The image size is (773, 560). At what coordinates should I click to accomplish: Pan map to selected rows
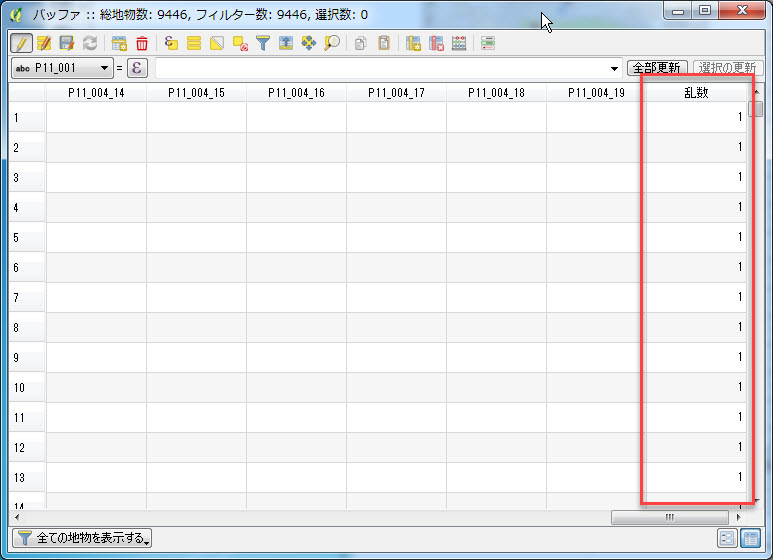pyautogui.click(x=309, y=43)
